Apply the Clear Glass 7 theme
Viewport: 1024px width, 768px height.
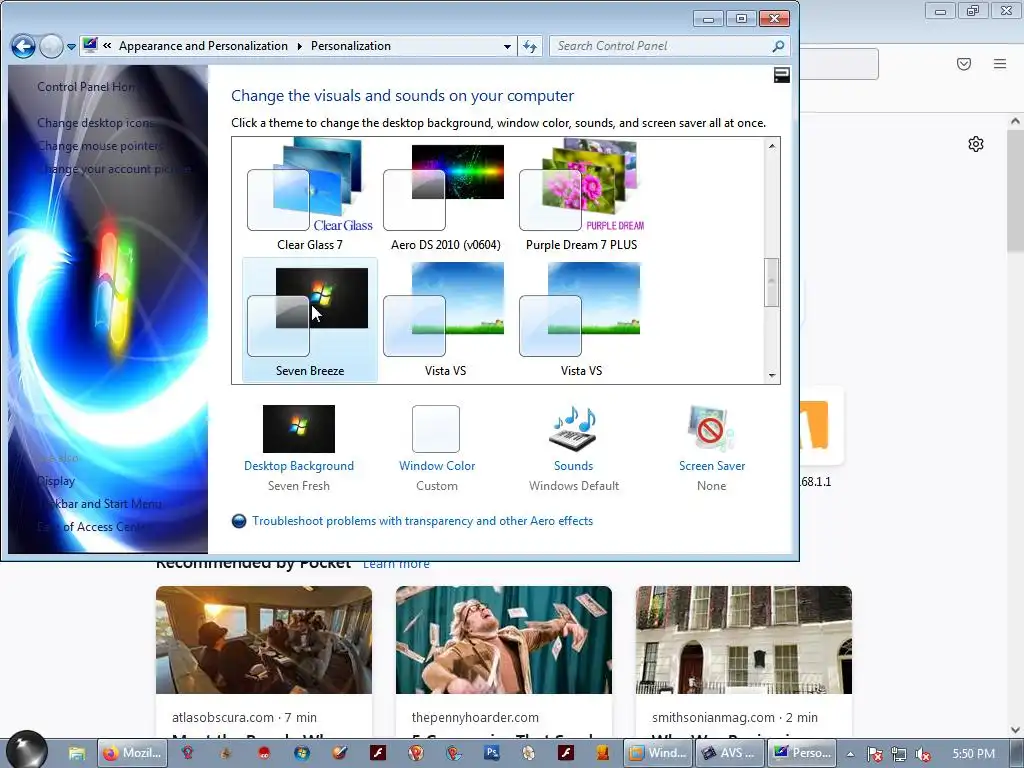[x=310, y=195]
